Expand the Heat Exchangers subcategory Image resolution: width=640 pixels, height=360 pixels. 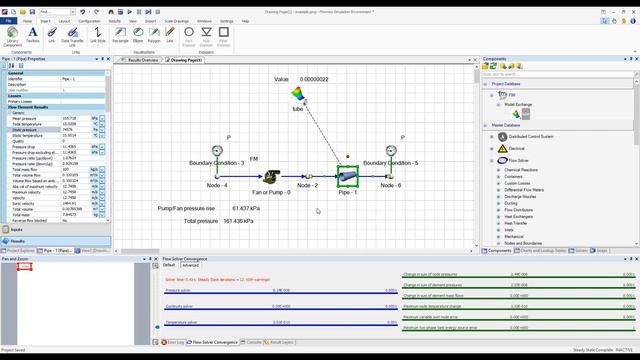(498, 216)
